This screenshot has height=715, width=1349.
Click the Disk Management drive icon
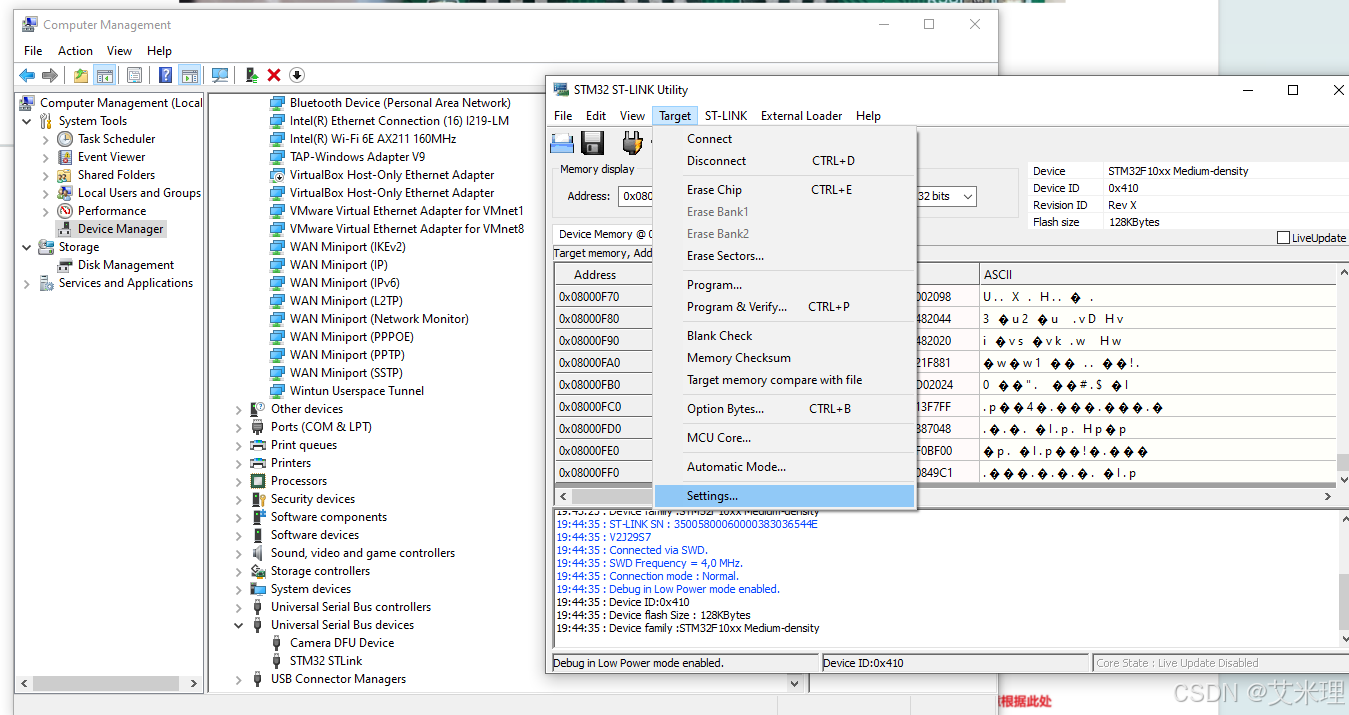pos(65,265)
